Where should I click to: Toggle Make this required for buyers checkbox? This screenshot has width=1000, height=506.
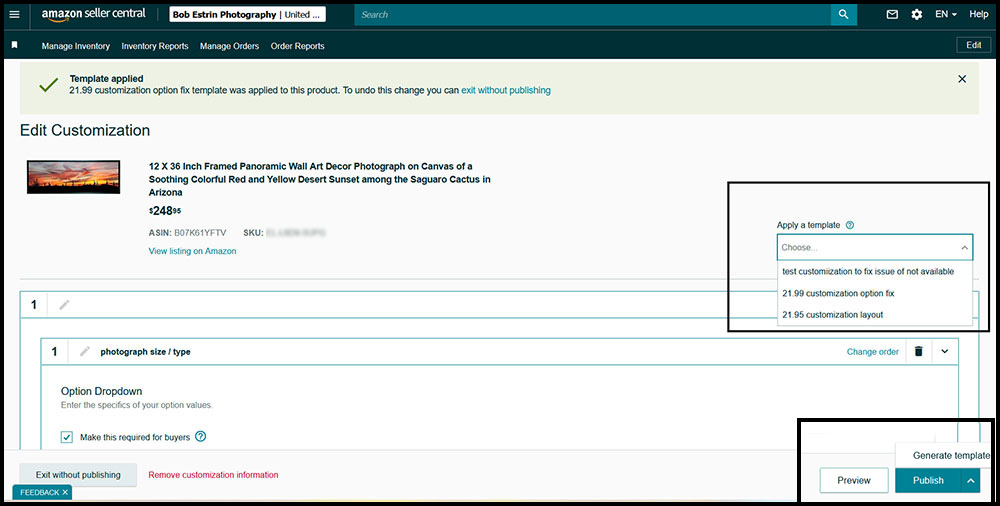67,437
